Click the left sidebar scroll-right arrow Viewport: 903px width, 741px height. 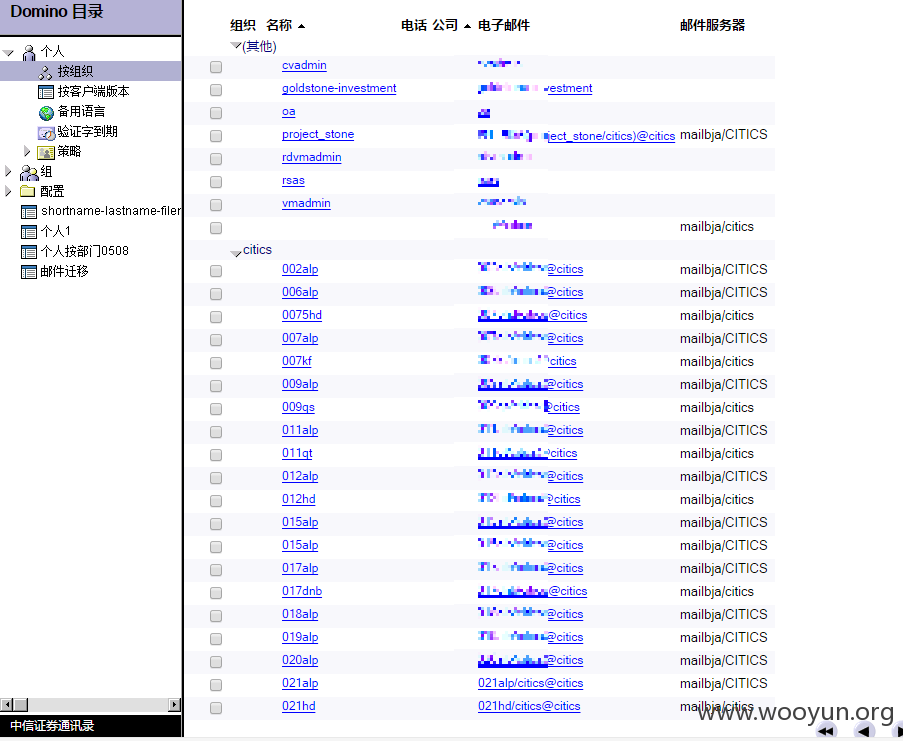coord(174,705)
